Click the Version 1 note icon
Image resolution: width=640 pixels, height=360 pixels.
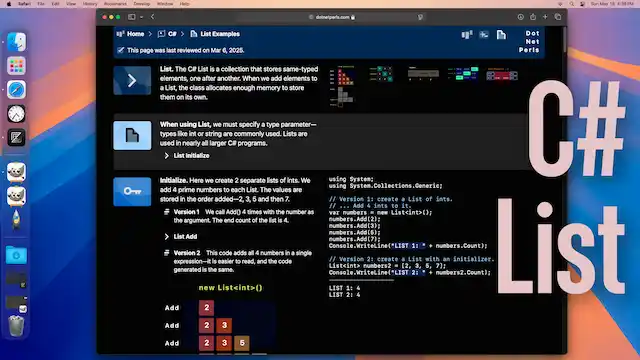pyautogui.click(x=167, y=212)
